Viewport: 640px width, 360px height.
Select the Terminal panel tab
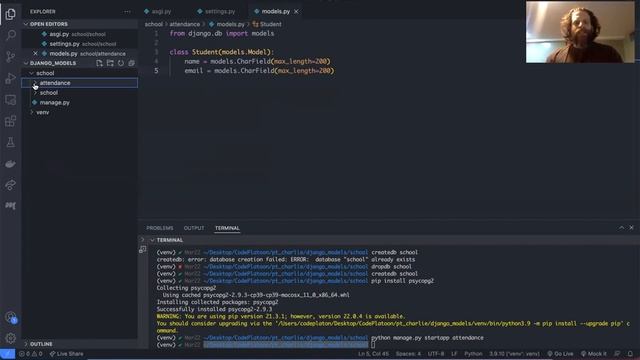[227, 228]
